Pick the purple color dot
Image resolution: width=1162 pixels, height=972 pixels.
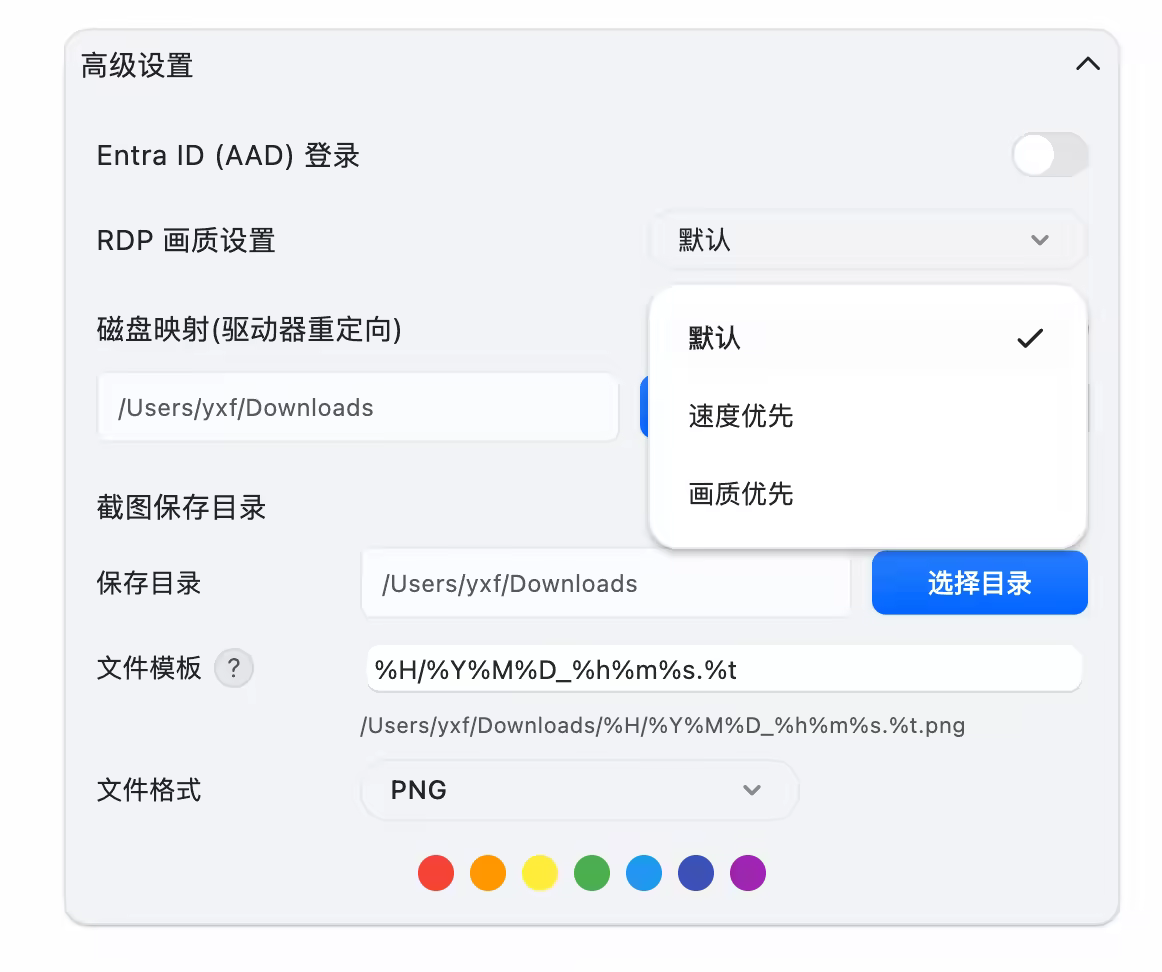[748, 873]
